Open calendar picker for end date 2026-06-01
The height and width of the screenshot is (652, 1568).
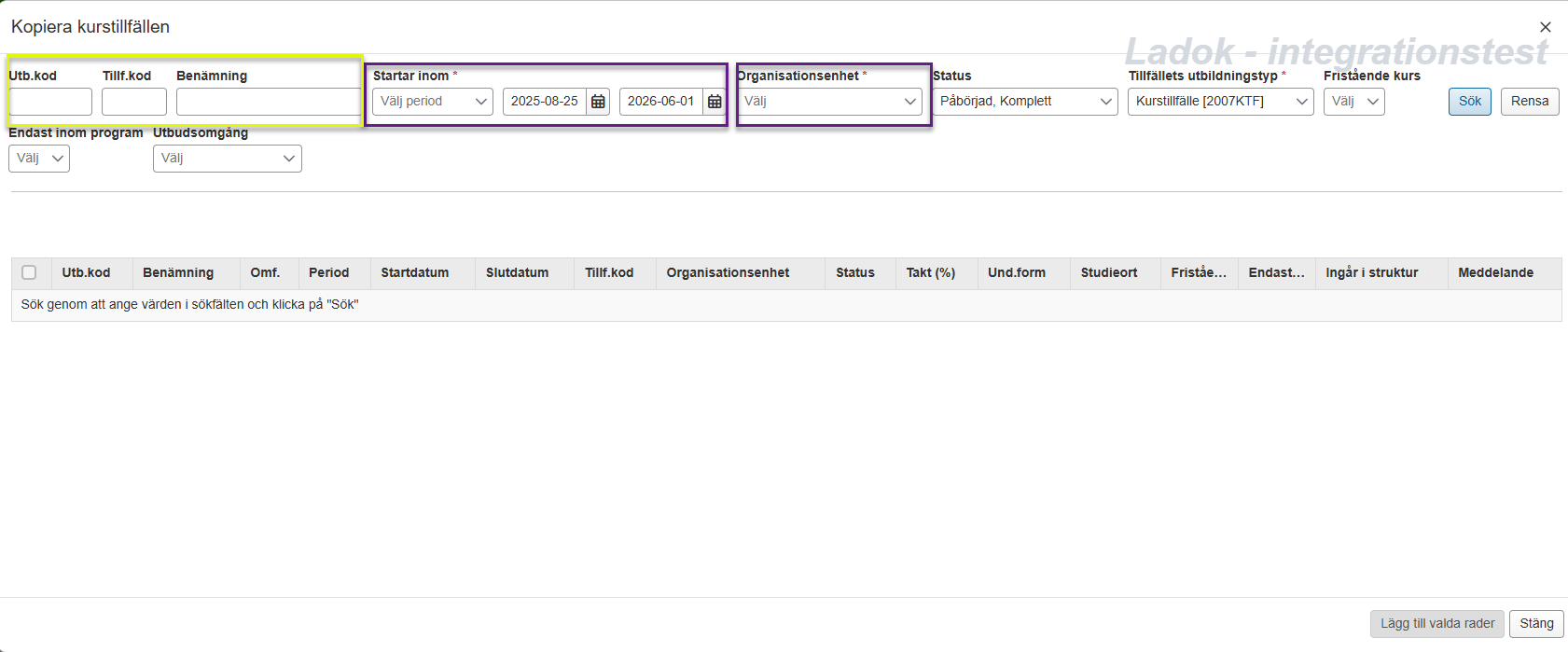tap(715, 102)
